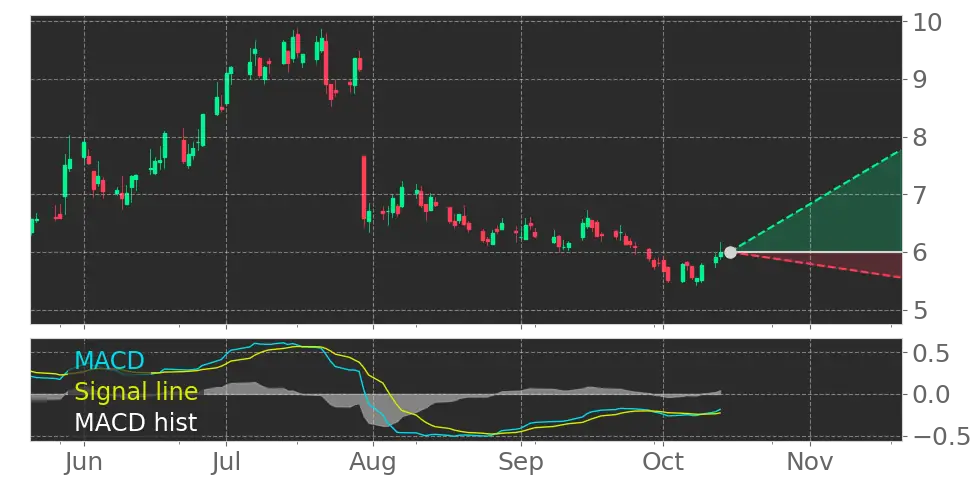The height and width of the screenshot is (486, 972).
Task: Click the Oct month axis label
Action: click(x=663, y=462)
